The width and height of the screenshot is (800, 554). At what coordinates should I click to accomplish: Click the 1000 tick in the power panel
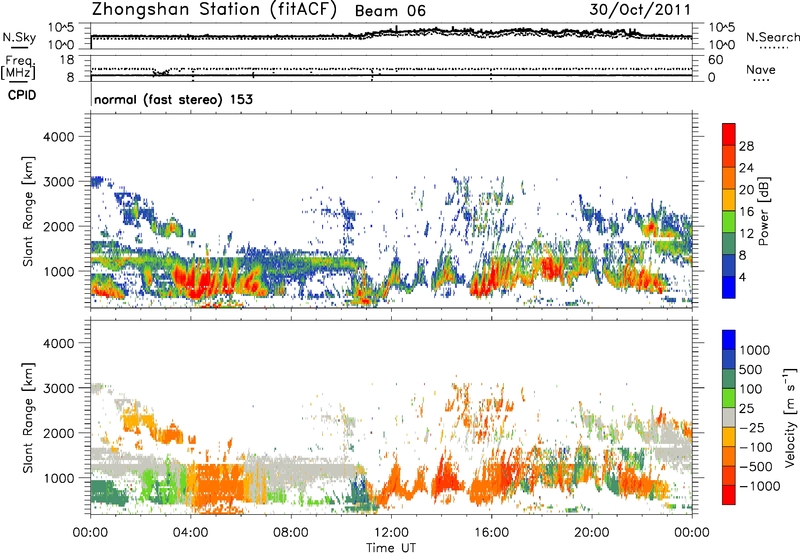(58, 271)
